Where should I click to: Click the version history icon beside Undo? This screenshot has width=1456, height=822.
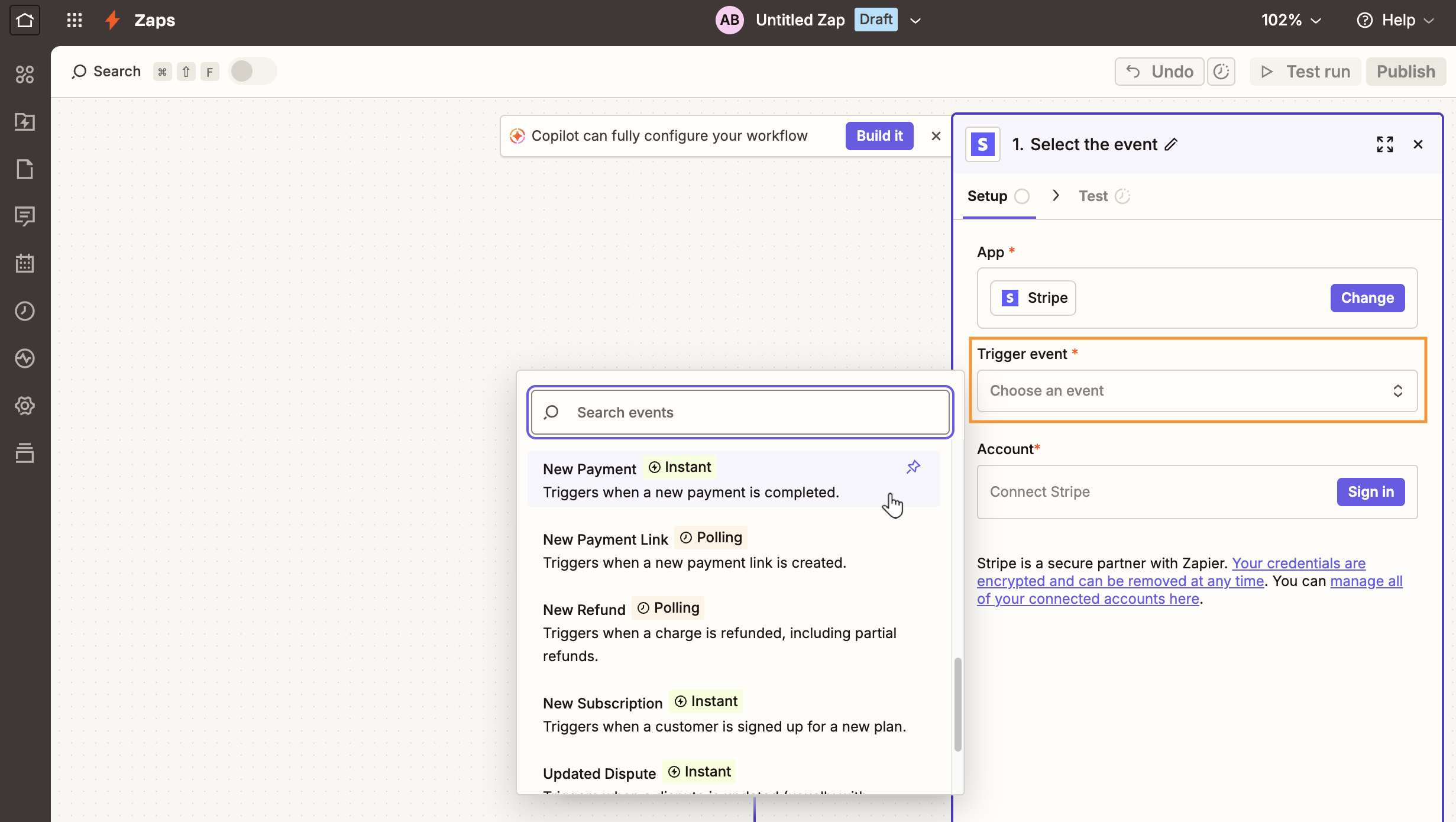click(x=1221, y=72)
